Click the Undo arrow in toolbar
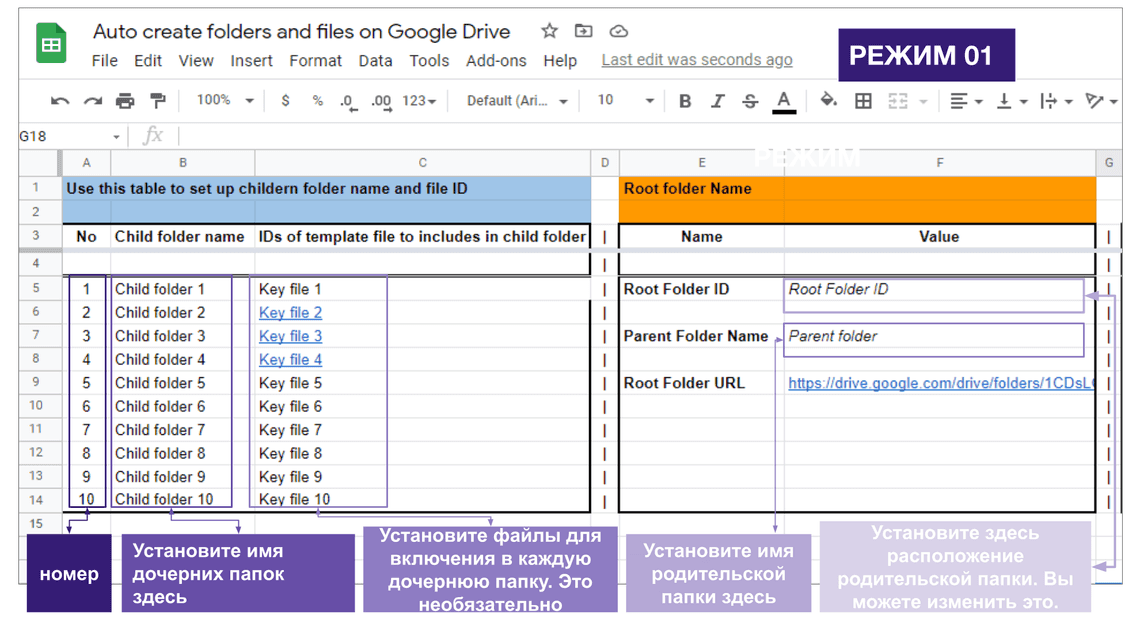 (x=60, y=101)
